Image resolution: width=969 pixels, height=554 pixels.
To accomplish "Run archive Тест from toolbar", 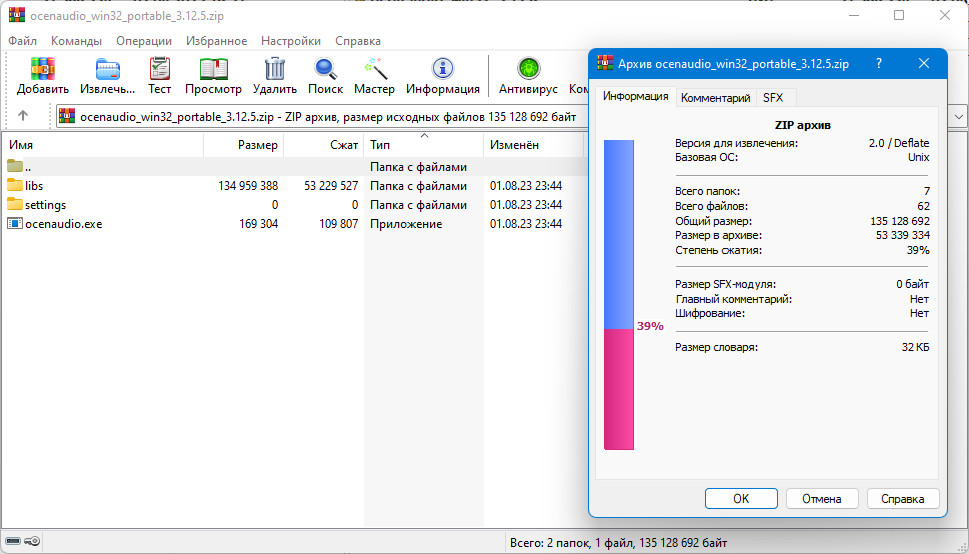I will click(159, 69).
